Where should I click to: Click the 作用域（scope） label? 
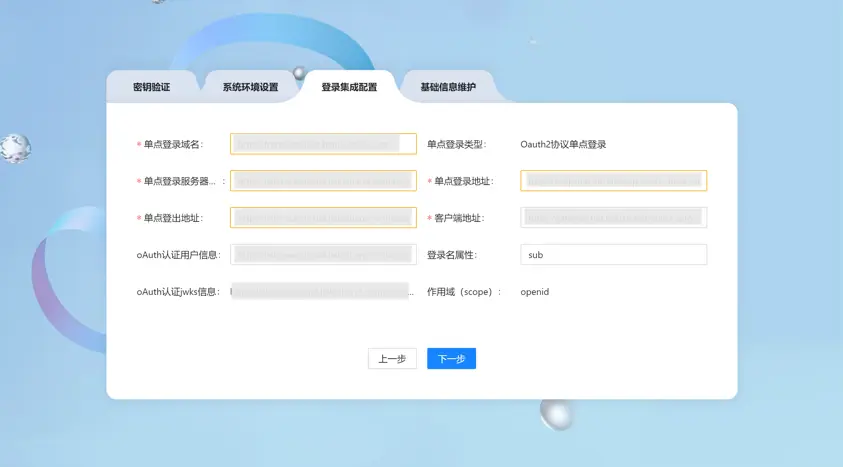464,292
